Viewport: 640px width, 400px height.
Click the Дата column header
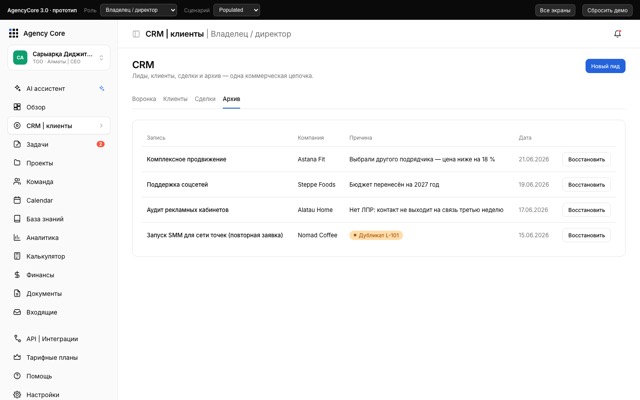pyautogui.click(x=525, y=138)
